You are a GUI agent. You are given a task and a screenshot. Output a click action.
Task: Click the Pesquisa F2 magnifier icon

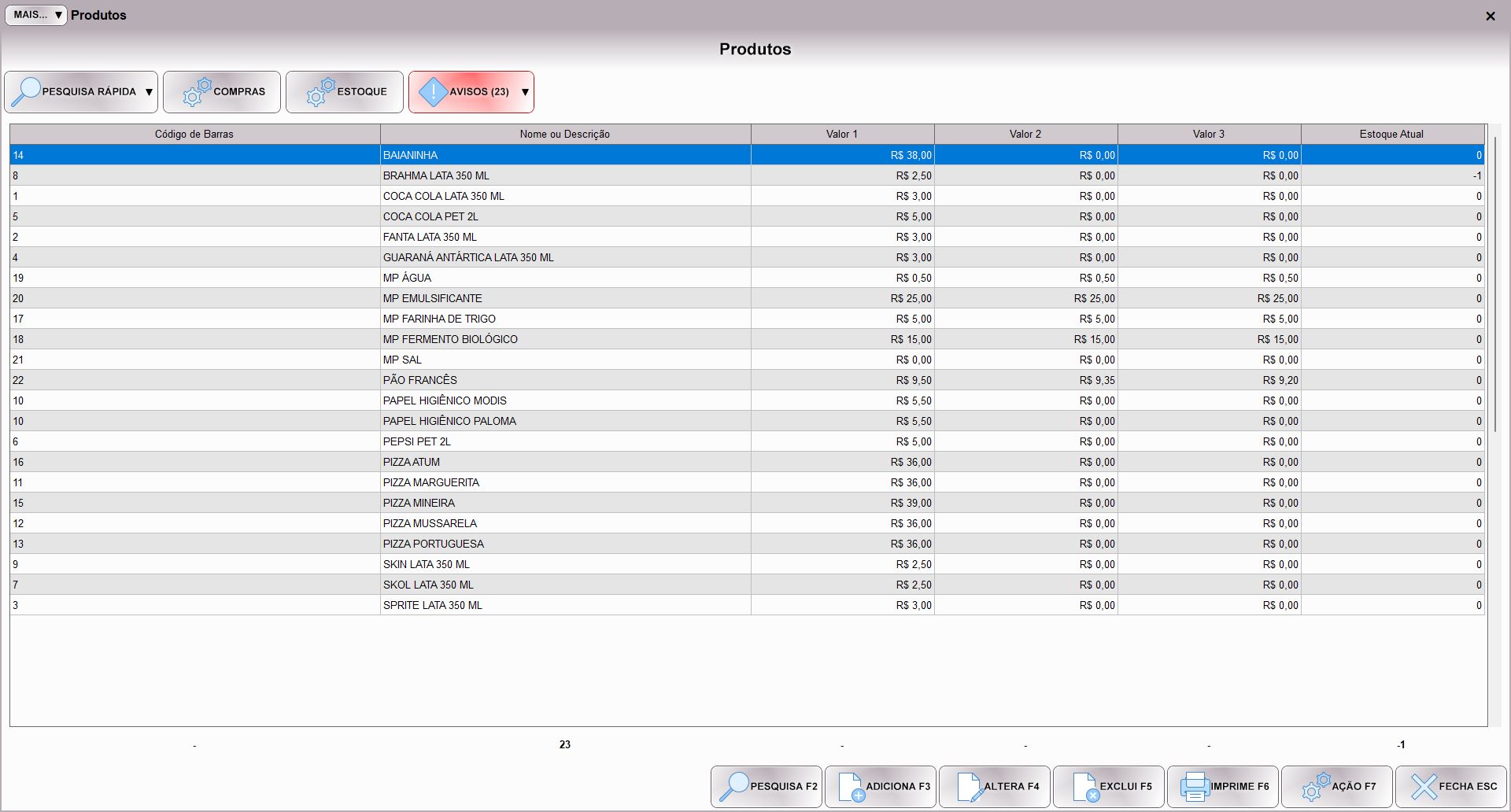pos(733,786)
